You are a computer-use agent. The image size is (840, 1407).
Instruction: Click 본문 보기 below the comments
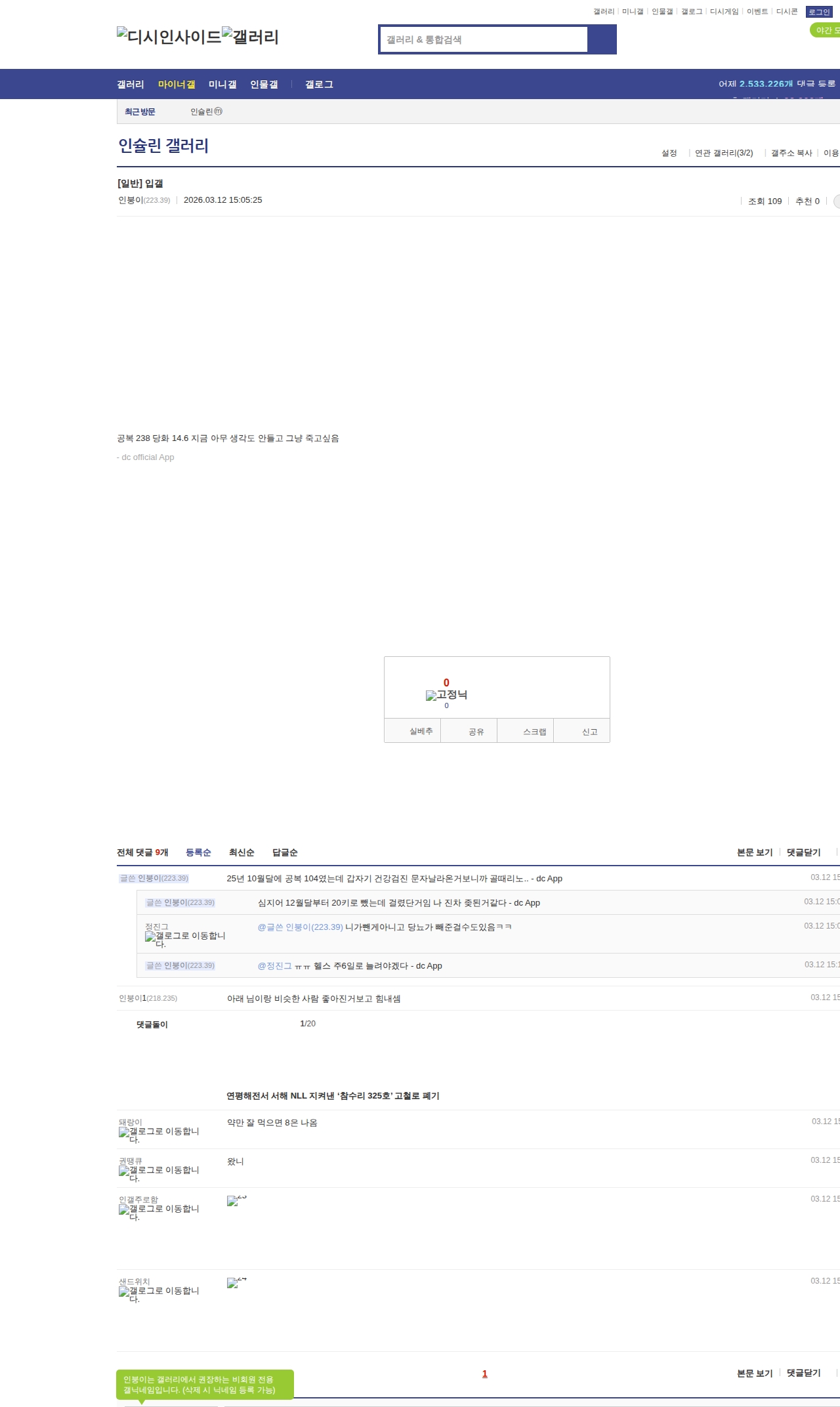click(x=755, y=1373)
